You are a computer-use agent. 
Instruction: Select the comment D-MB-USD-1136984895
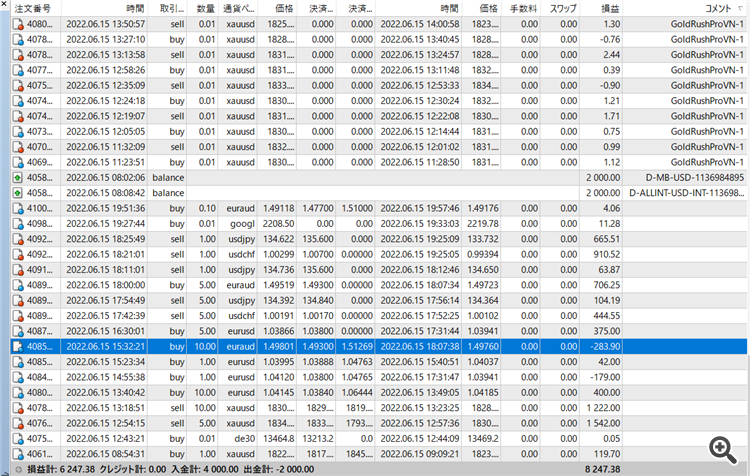(695, 177)
